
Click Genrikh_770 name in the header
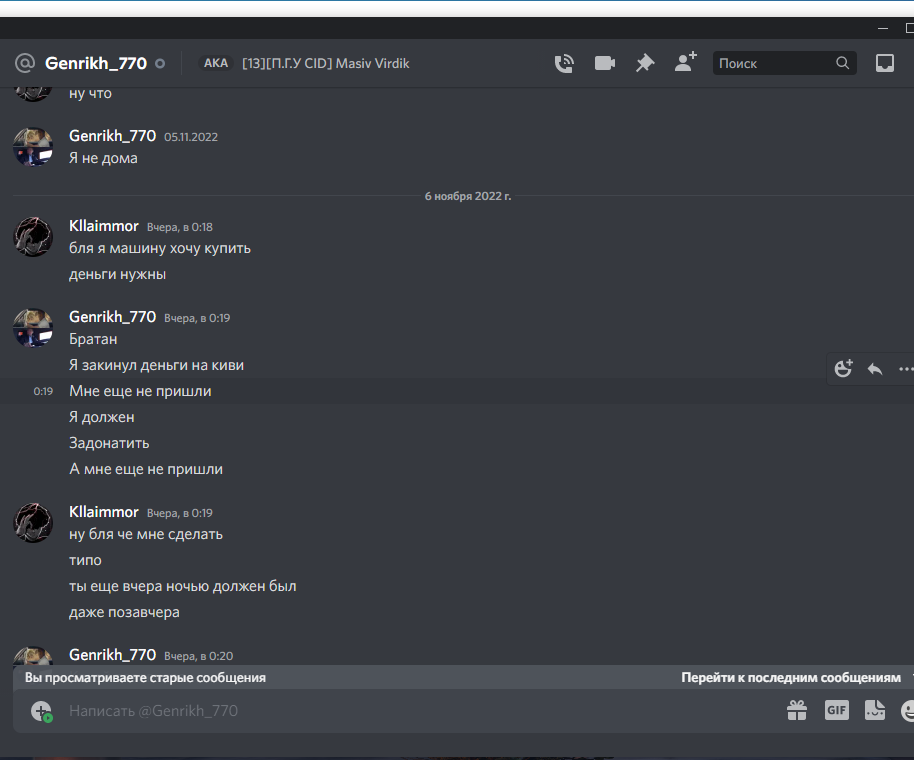click(x=96, y=63)
